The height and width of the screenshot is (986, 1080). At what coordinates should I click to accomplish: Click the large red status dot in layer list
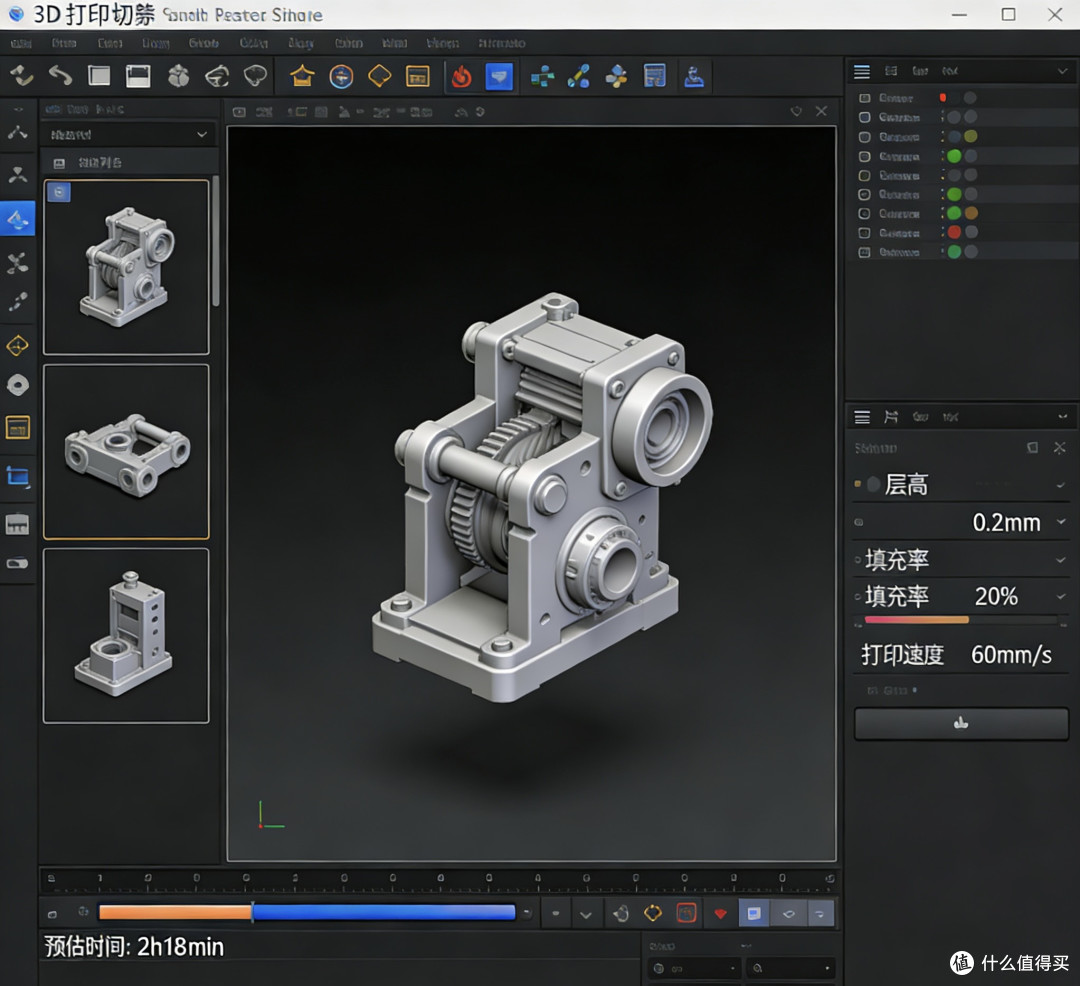954,232
